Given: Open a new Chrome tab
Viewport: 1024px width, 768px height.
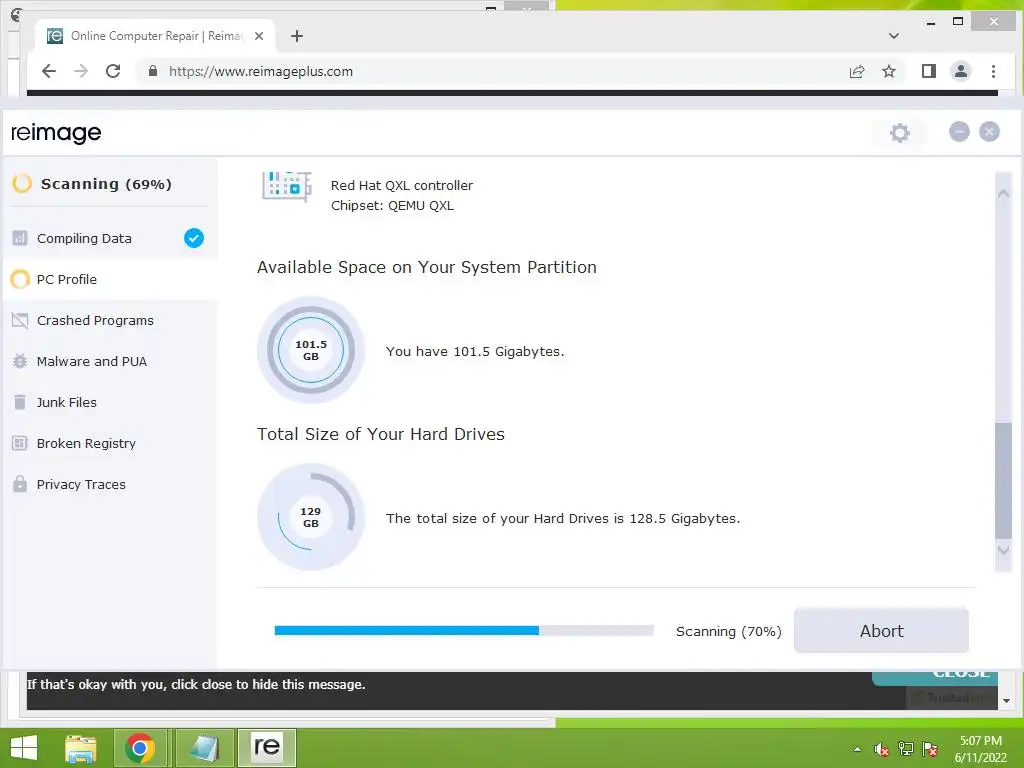Looking at the screenshot, I should 296,36.
